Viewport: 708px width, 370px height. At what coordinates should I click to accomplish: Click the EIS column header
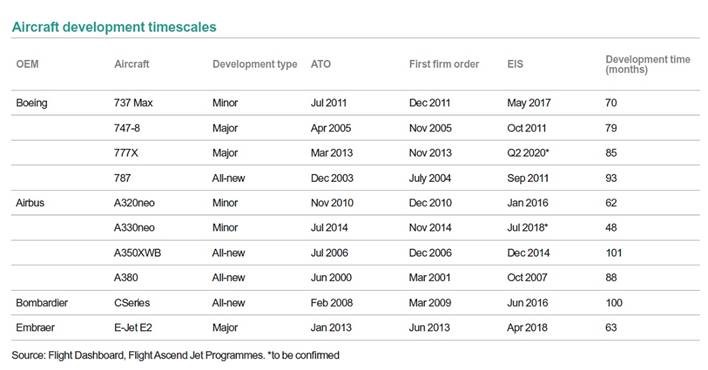(x=515, y=64)
